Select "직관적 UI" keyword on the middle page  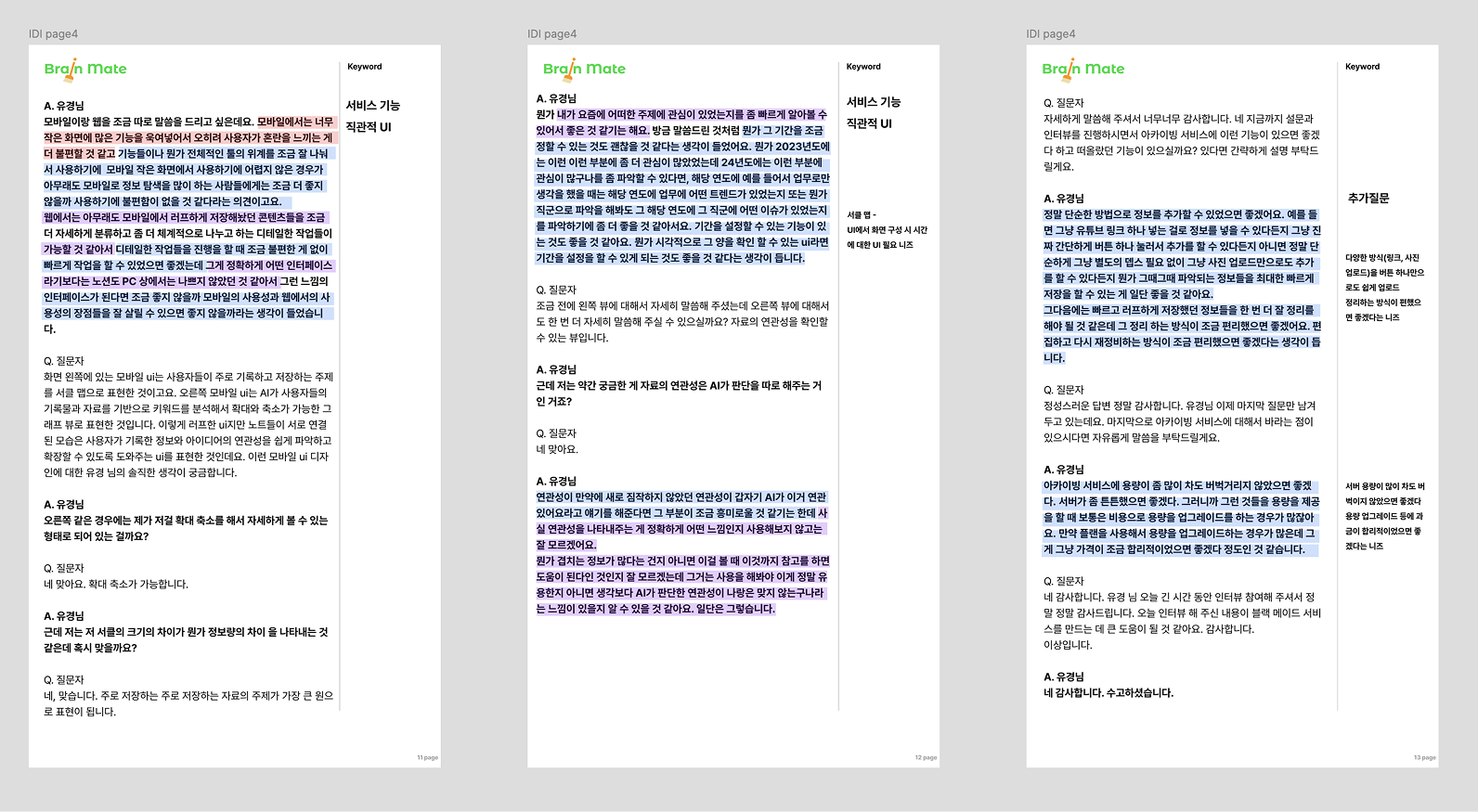(x=868, y=123)
